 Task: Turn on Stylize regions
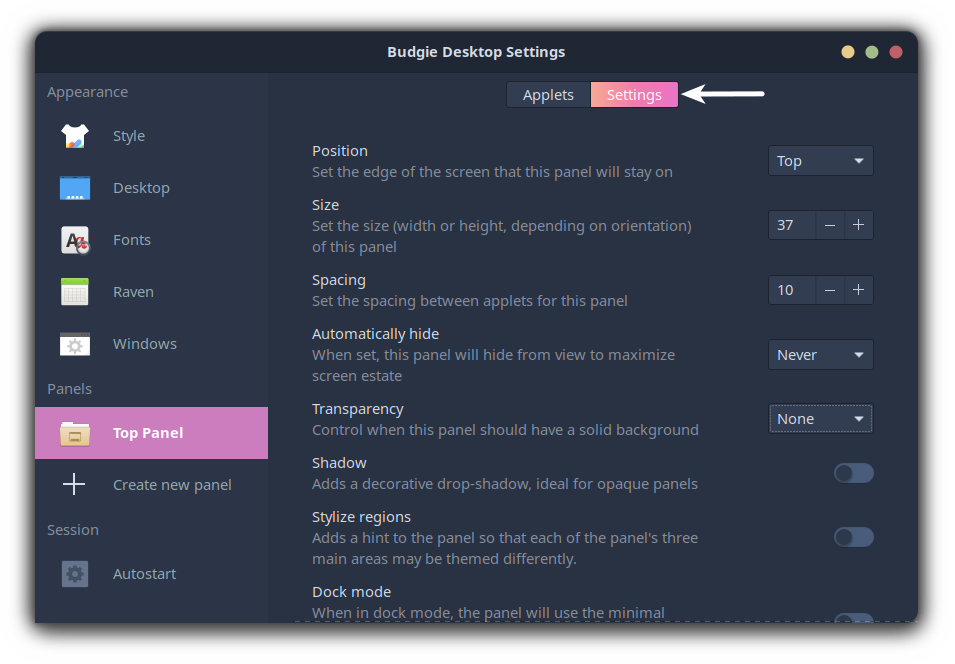point(853,536)
